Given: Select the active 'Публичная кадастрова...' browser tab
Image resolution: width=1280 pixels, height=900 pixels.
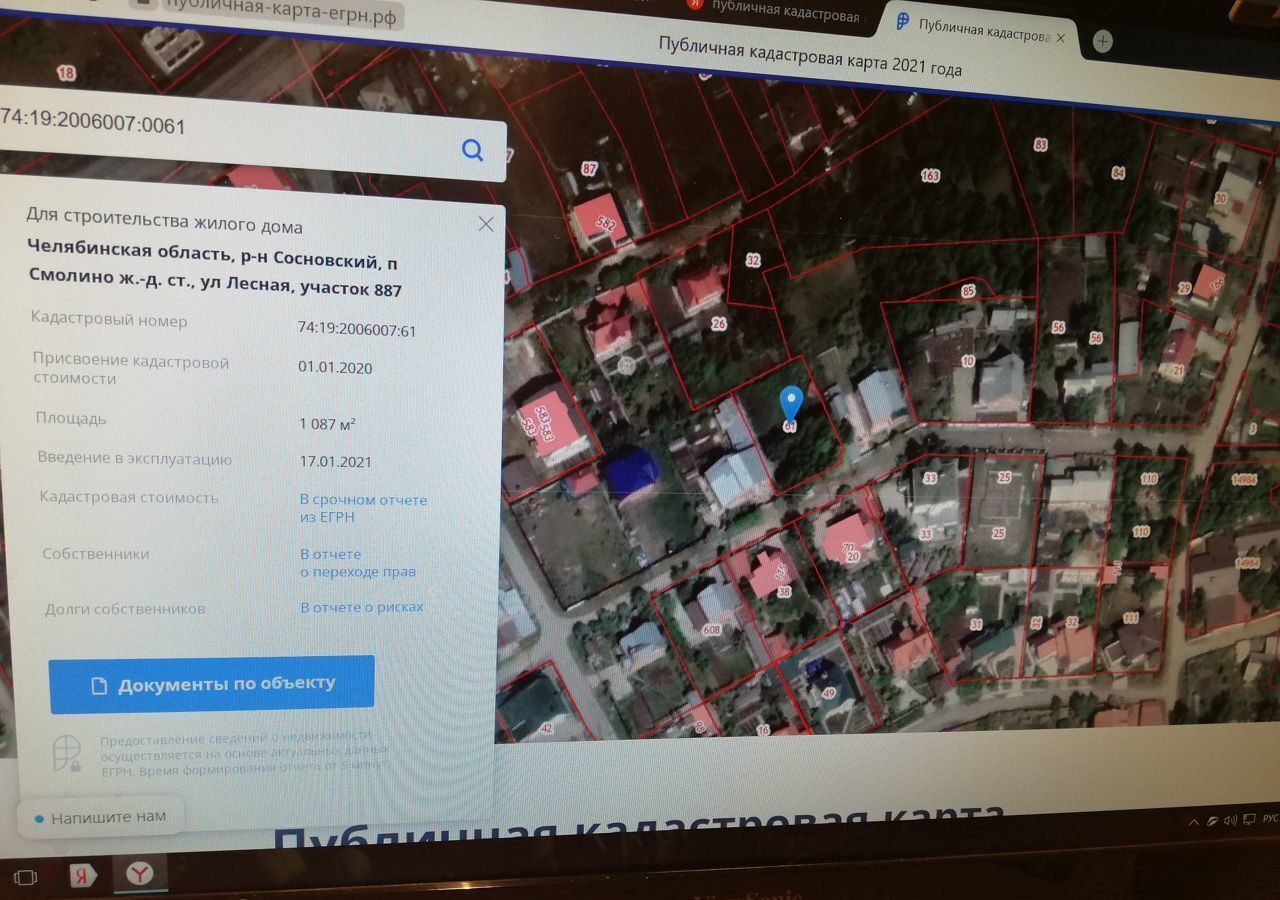Looking at the screenshot, I should pyautogui.click(x=980, y=28).
